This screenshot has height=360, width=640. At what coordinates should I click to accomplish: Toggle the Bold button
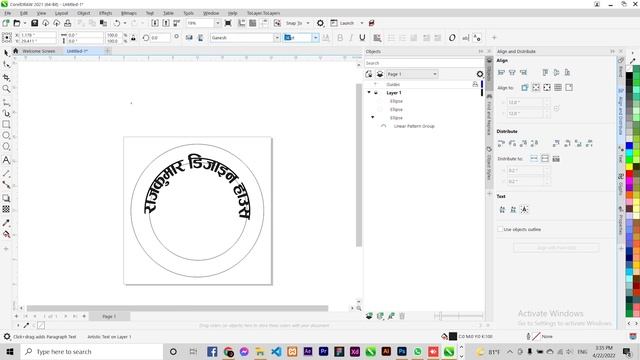coord(340,38)
